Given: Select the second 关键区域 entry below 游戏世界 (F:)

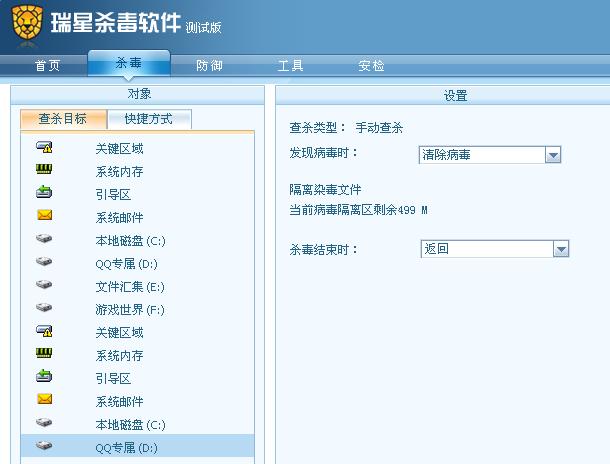Looking at the screenshot, I should point(119,333).
